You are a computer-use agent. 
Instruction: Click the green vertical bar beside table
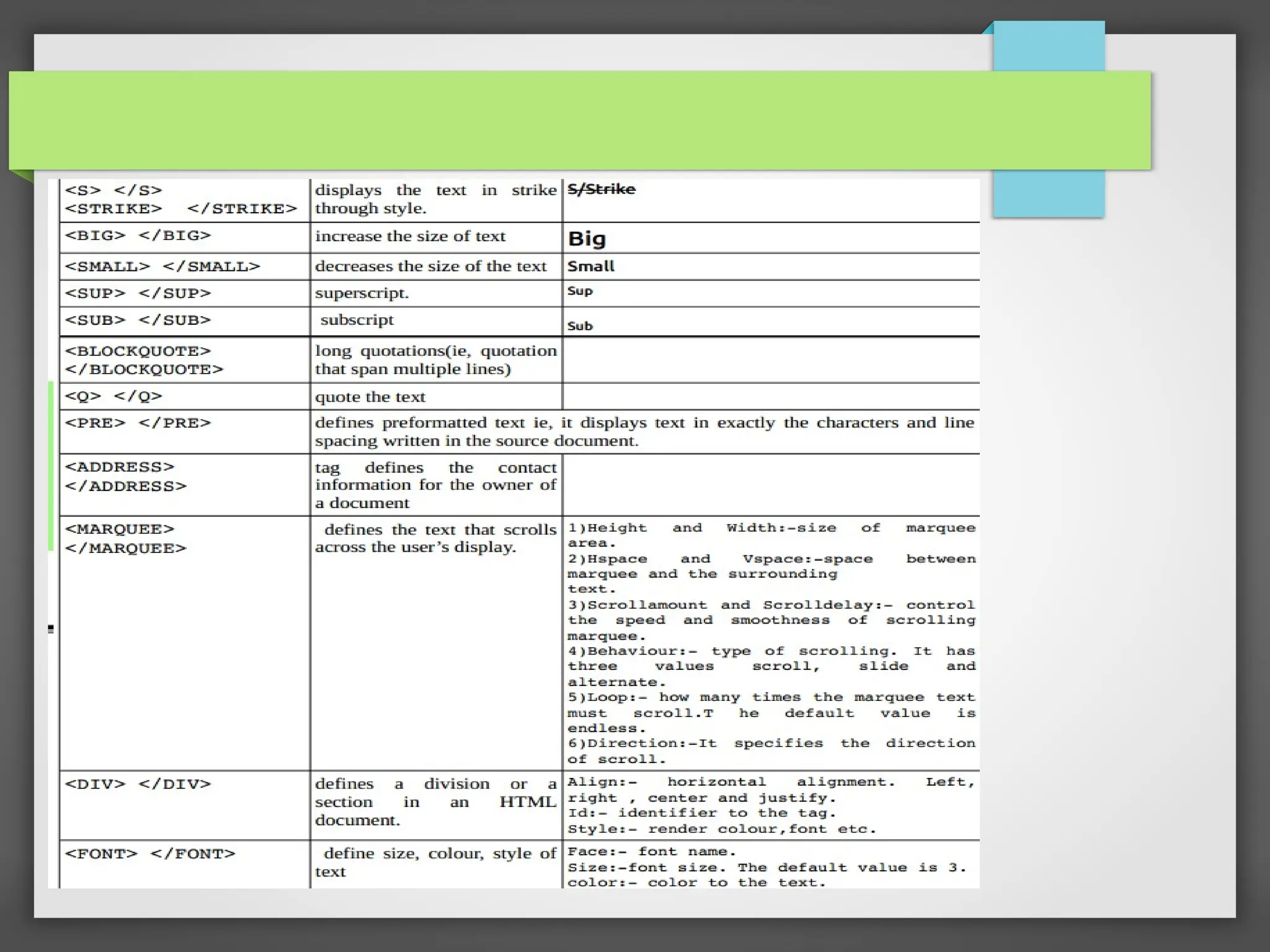(x=51, y=466)
